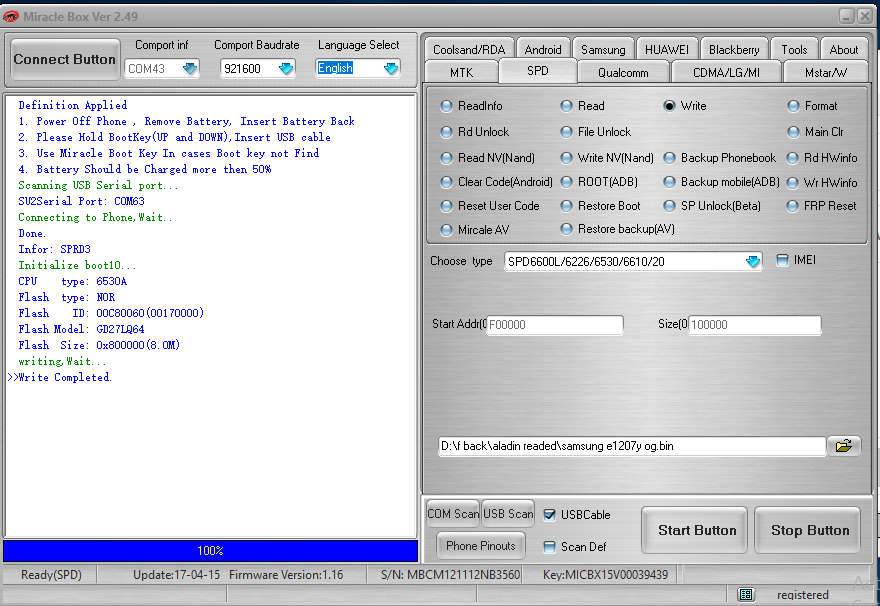Click the status bar registered icon
Image resolution: width=880 pixels, height=606 pixels.
746,594
